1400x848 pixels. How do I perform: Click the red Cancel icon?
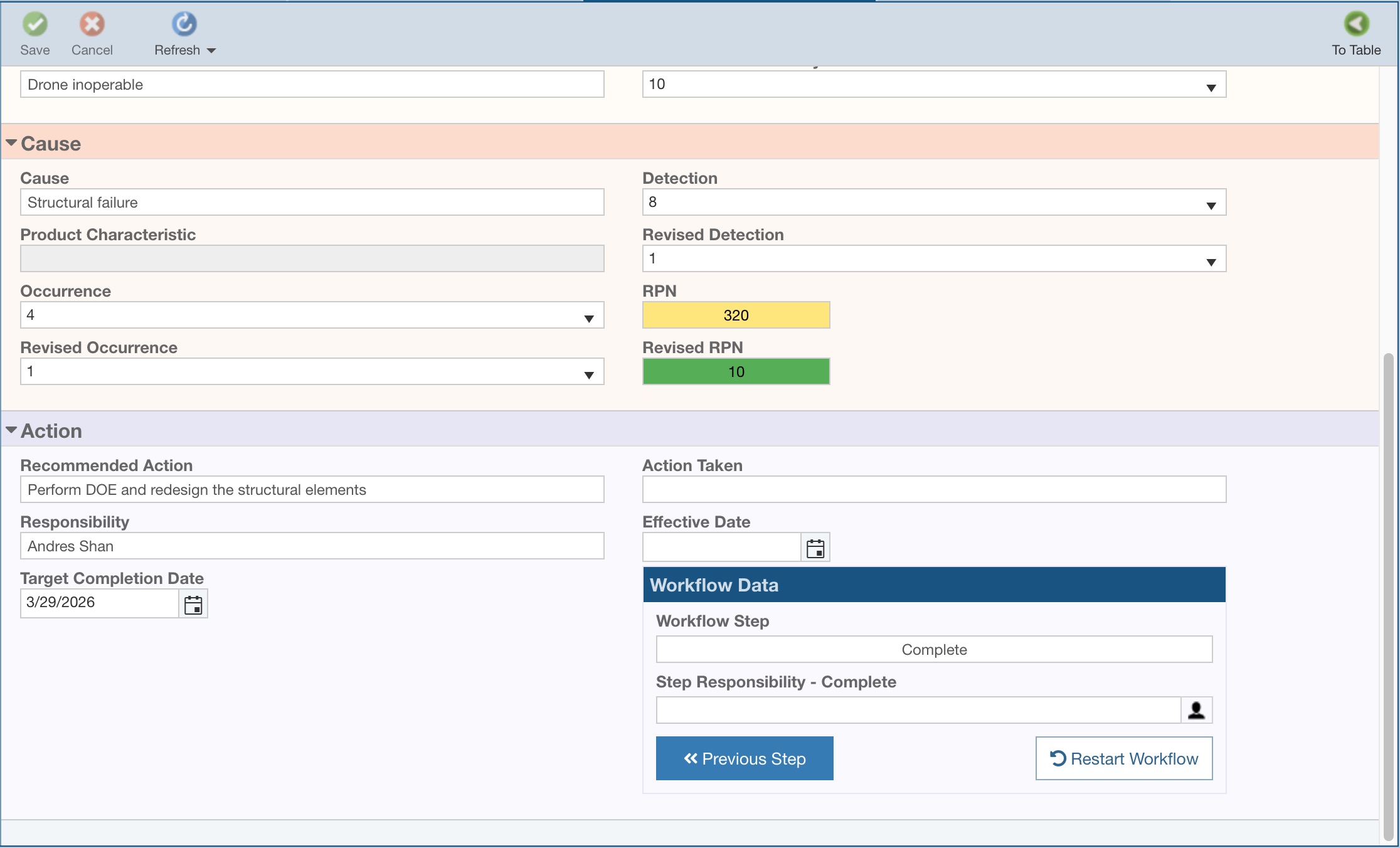[92, 24]
